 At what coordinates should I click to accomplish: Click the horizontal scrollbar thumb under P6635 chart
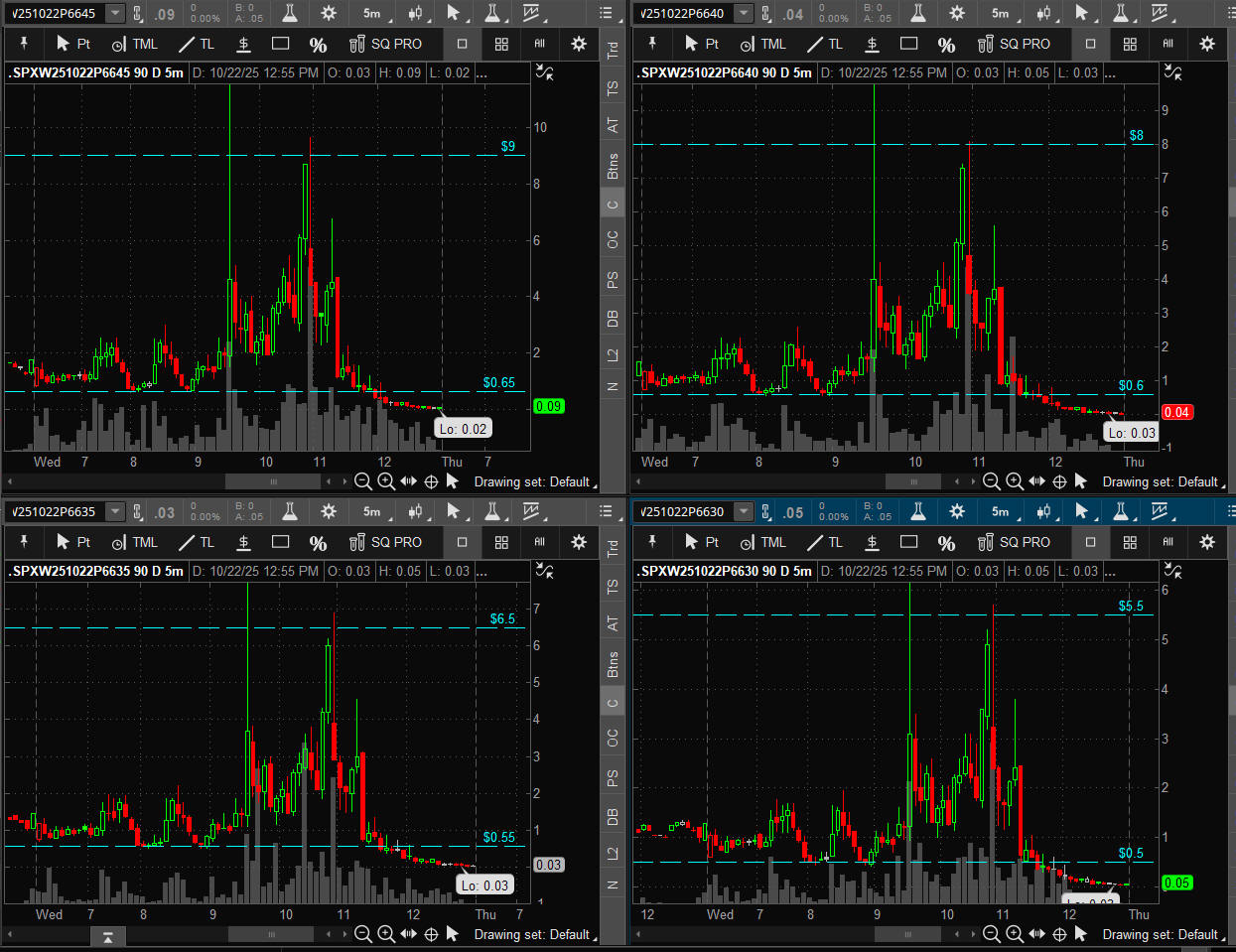click(x=271, y=934)
